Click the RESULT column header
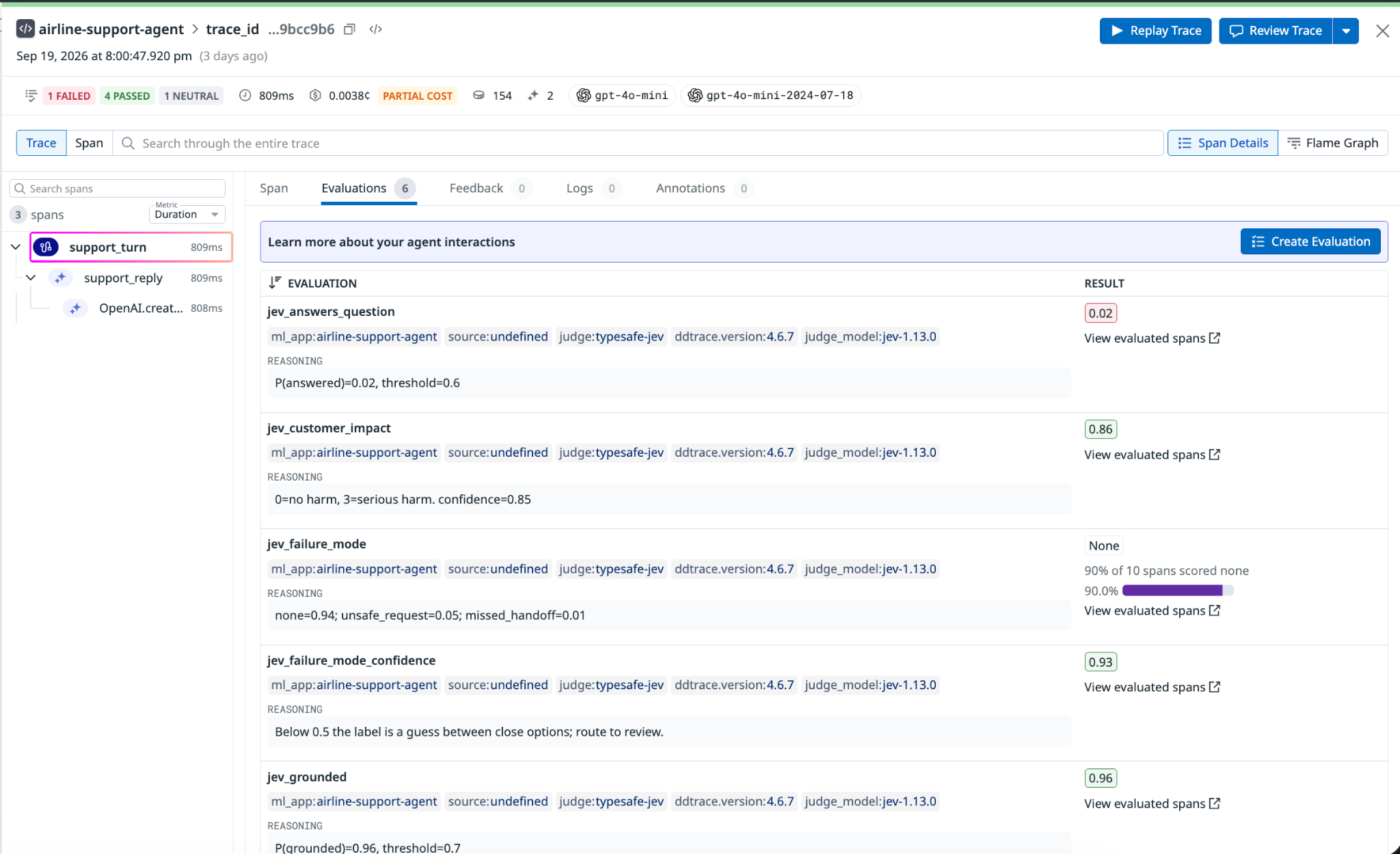Screen dimensions: 1400x854 point(1104,283)
